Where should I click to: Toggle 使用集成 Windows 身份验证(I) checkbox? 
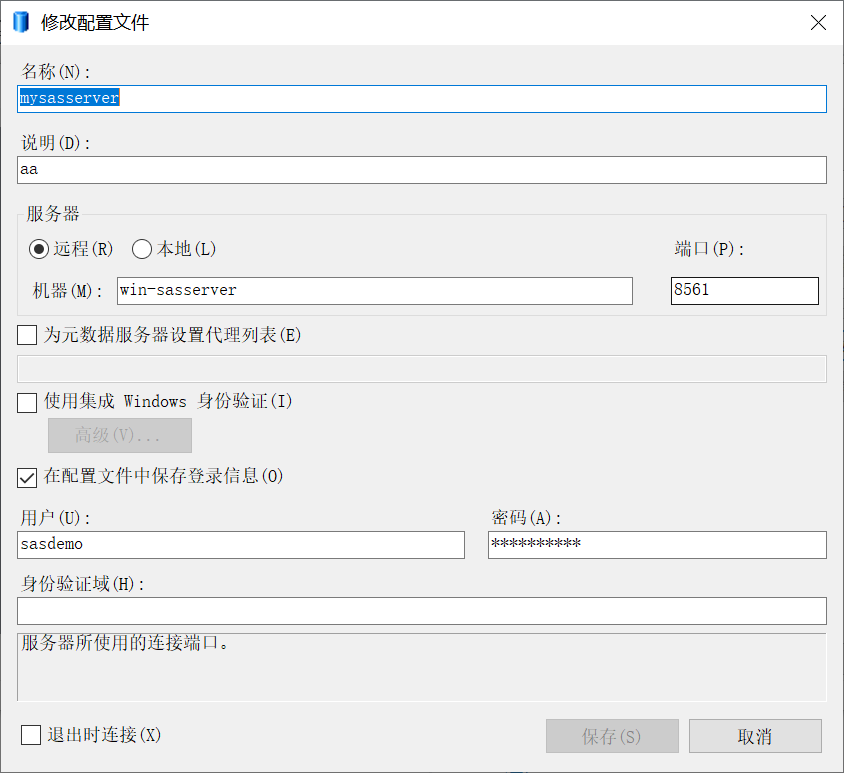click(27, 402)
